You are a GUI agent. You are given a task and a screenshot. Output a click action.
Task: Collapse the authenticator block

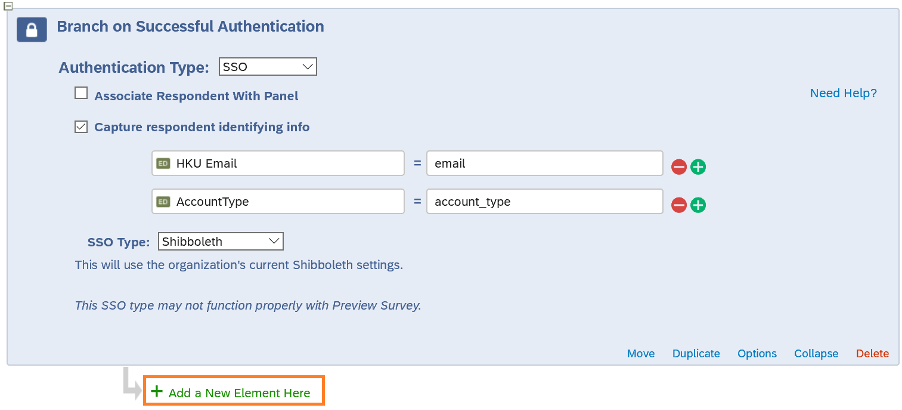coord(816,353)
